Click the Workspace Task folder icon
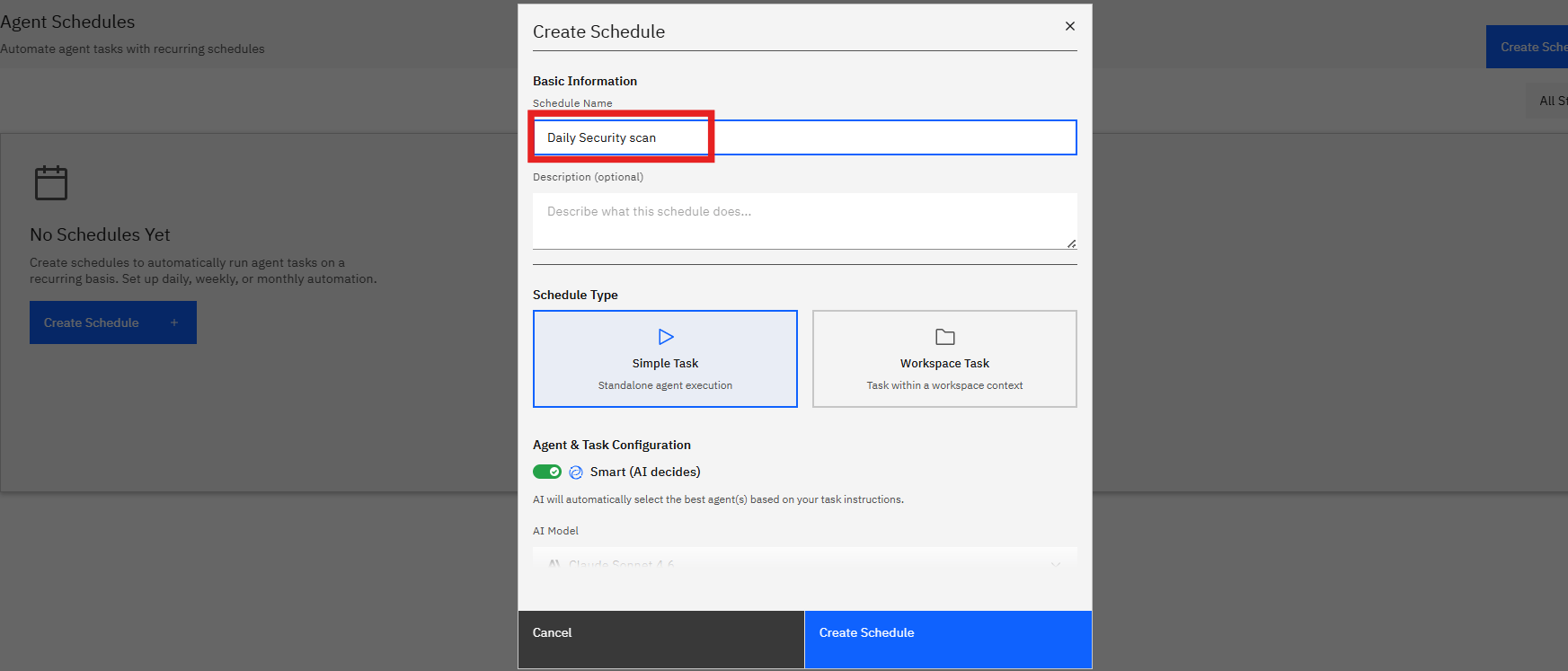This screenshot has width=1568, height=671. (x=945, y=337)
